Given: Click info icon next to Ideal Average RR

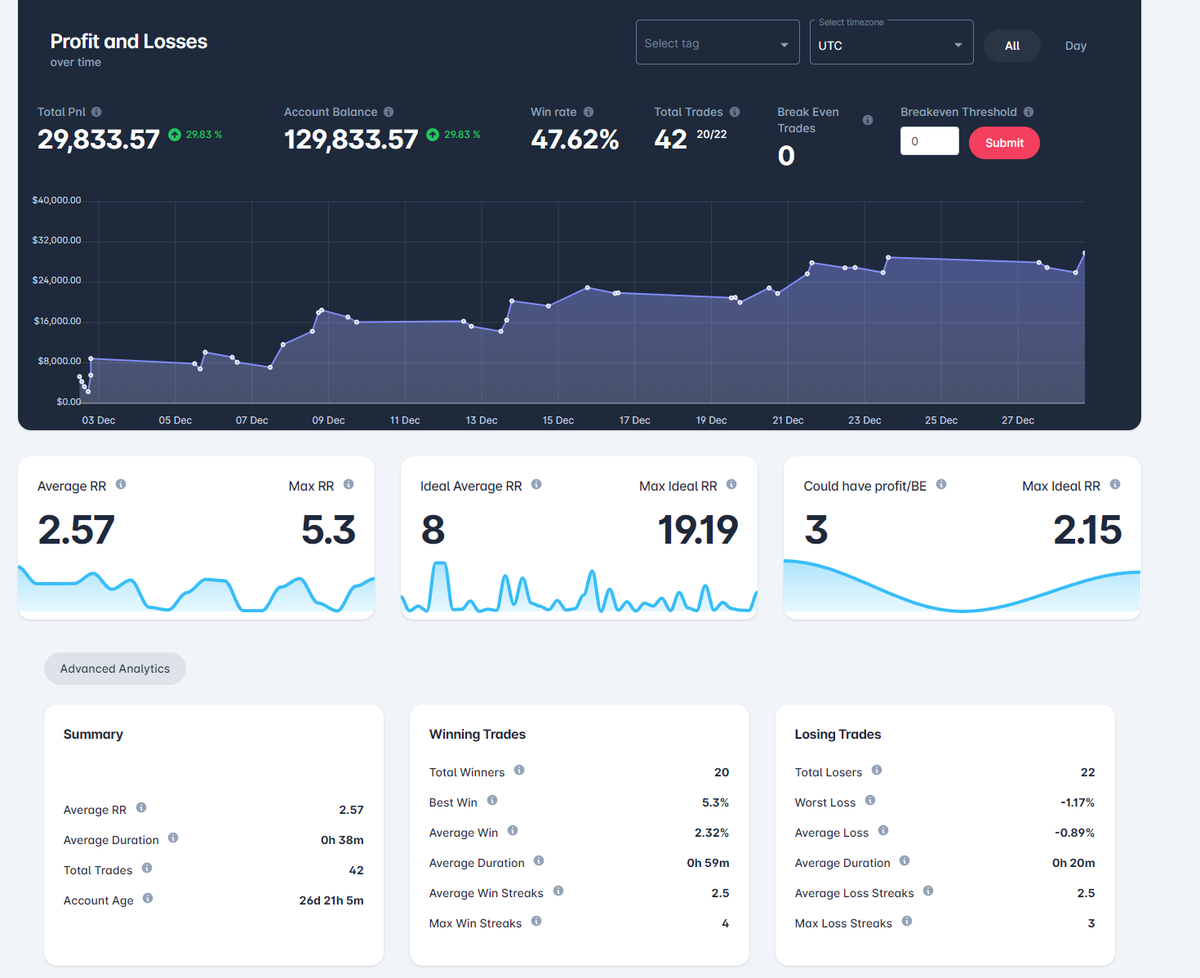Looking at the screenshot, I should tap(536, 485).
